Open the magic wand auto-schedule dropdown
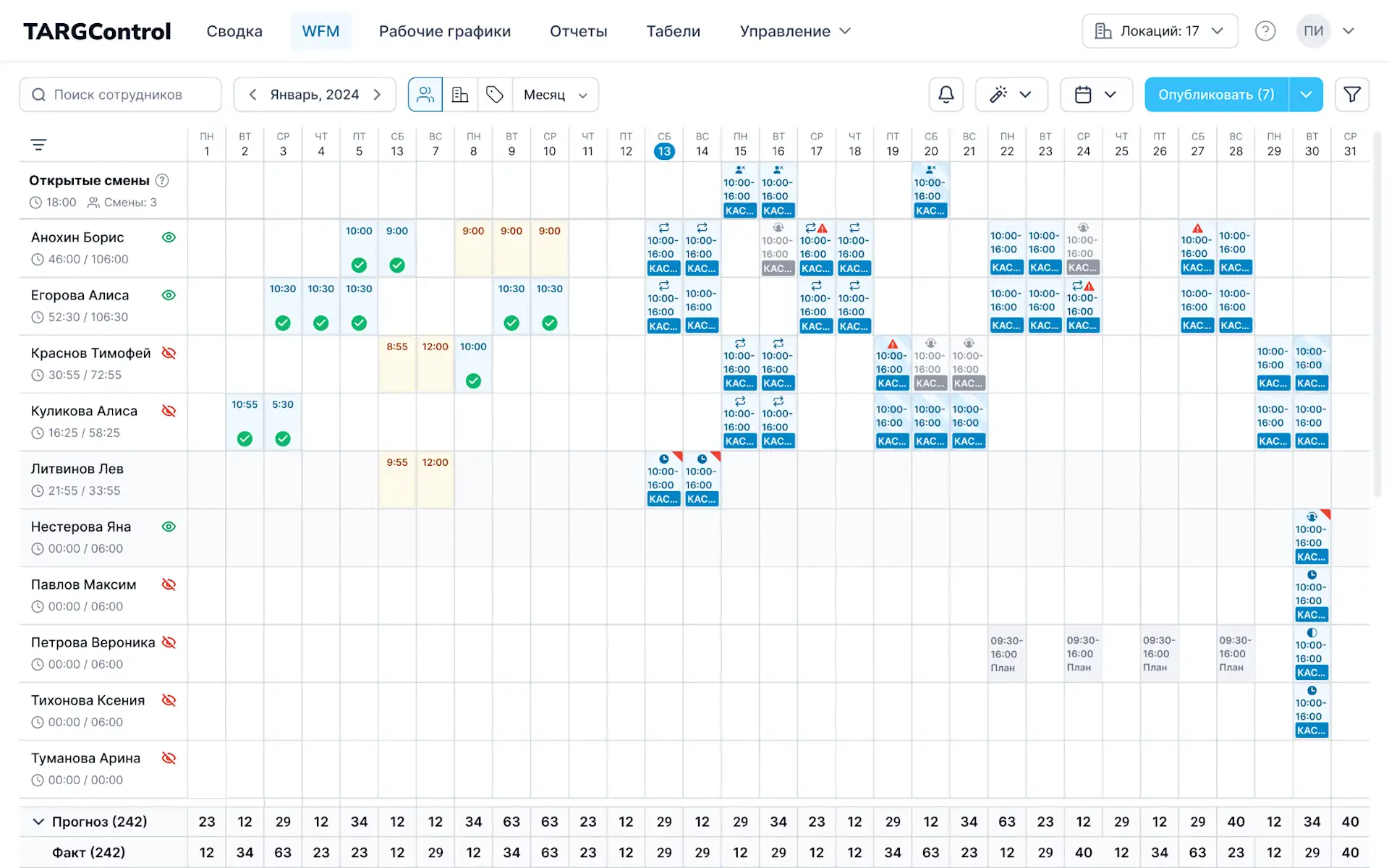Image resolution: width=1389 pixels, height=868 pixels. (x=1011, y=95)
